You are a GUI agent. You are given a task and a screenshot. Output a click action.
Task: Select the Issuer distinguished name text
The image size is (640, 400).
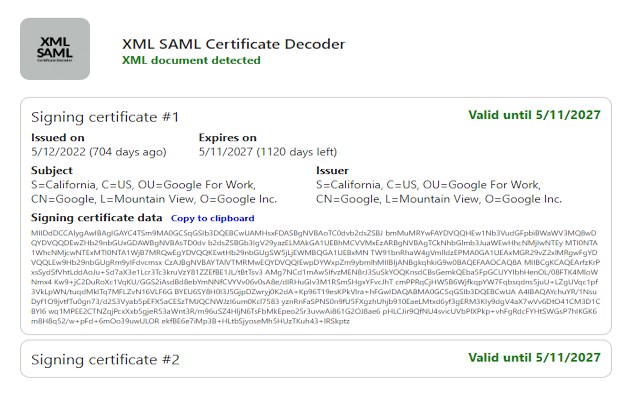[x=439, y=192]
